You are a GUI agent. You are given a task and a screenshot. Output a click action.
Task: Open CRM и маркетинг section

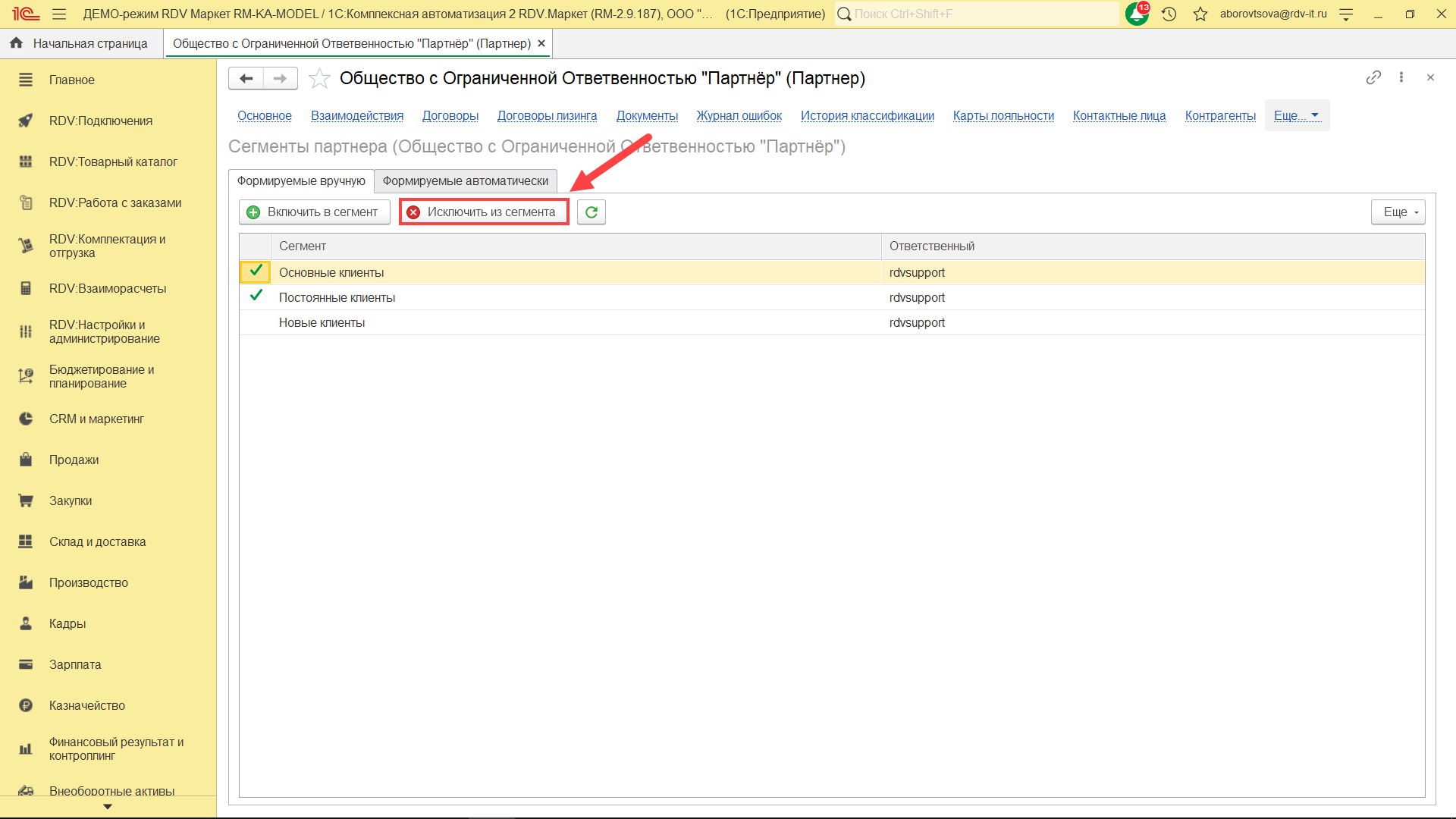pyautogui.click(x=96, y=419)
